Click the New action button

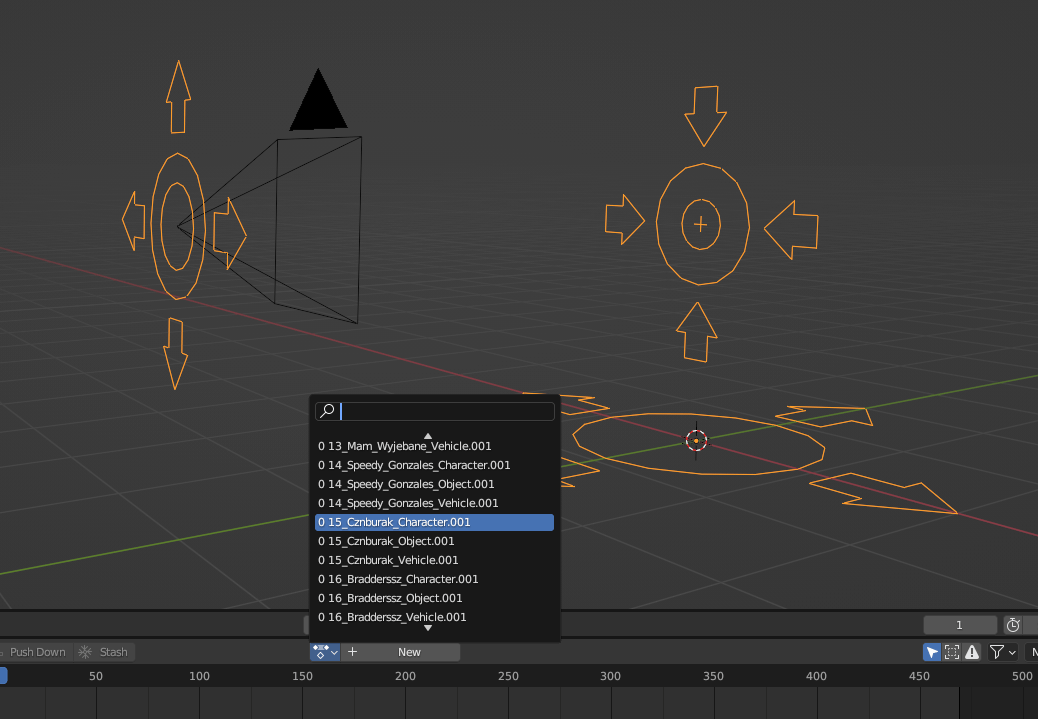pyautogui.click(x=409, y=652)
